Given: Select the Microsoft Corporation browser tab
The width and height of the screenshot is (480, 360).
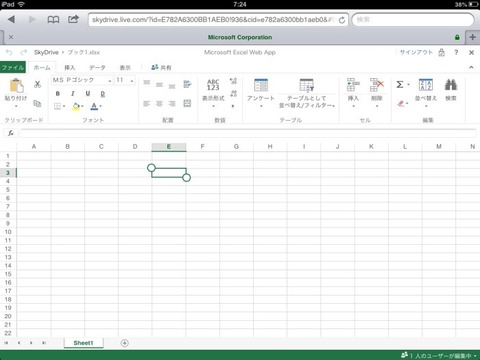Looking at the screenshot, I should 240,37.
